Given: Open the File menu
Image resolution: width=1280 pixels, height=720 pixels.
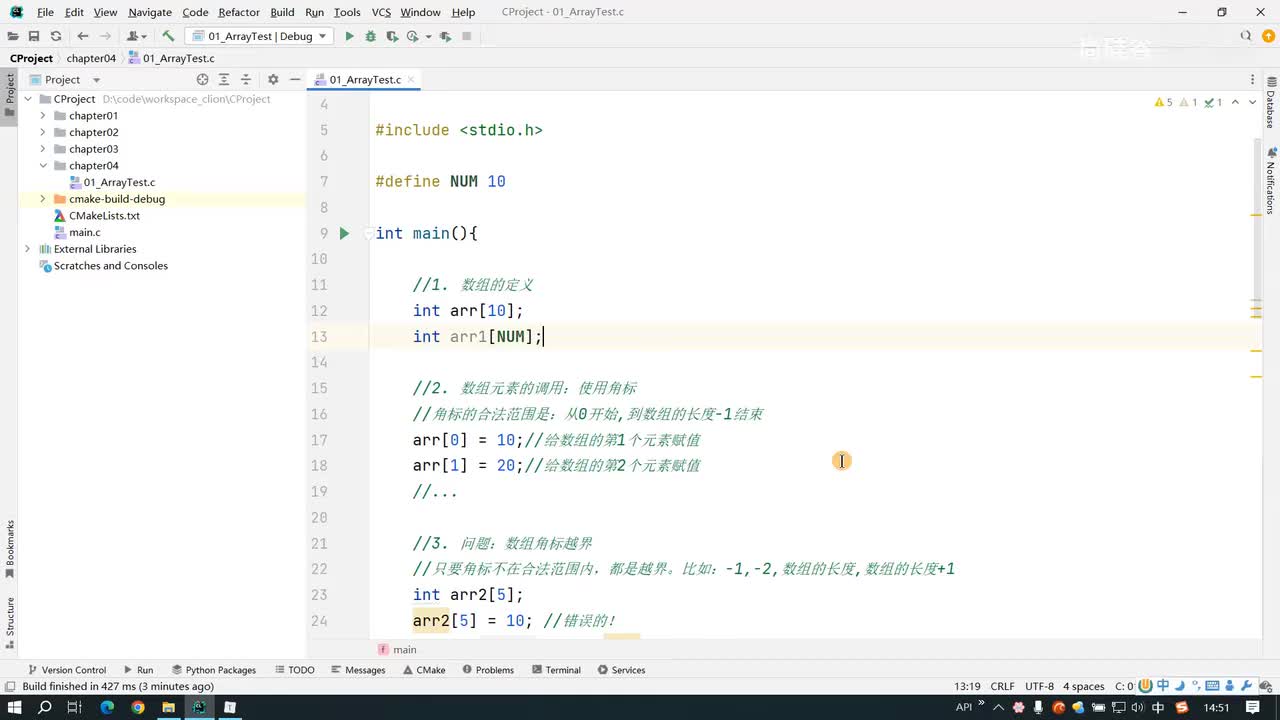Looking at the screenshot, I should click(x=45, y=12).
